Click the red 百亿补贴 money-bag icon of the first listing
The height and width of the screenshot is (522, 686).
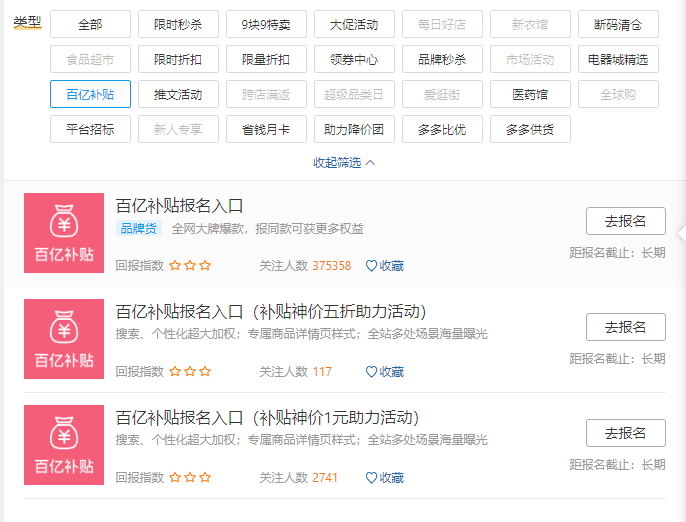coord(64,232)
